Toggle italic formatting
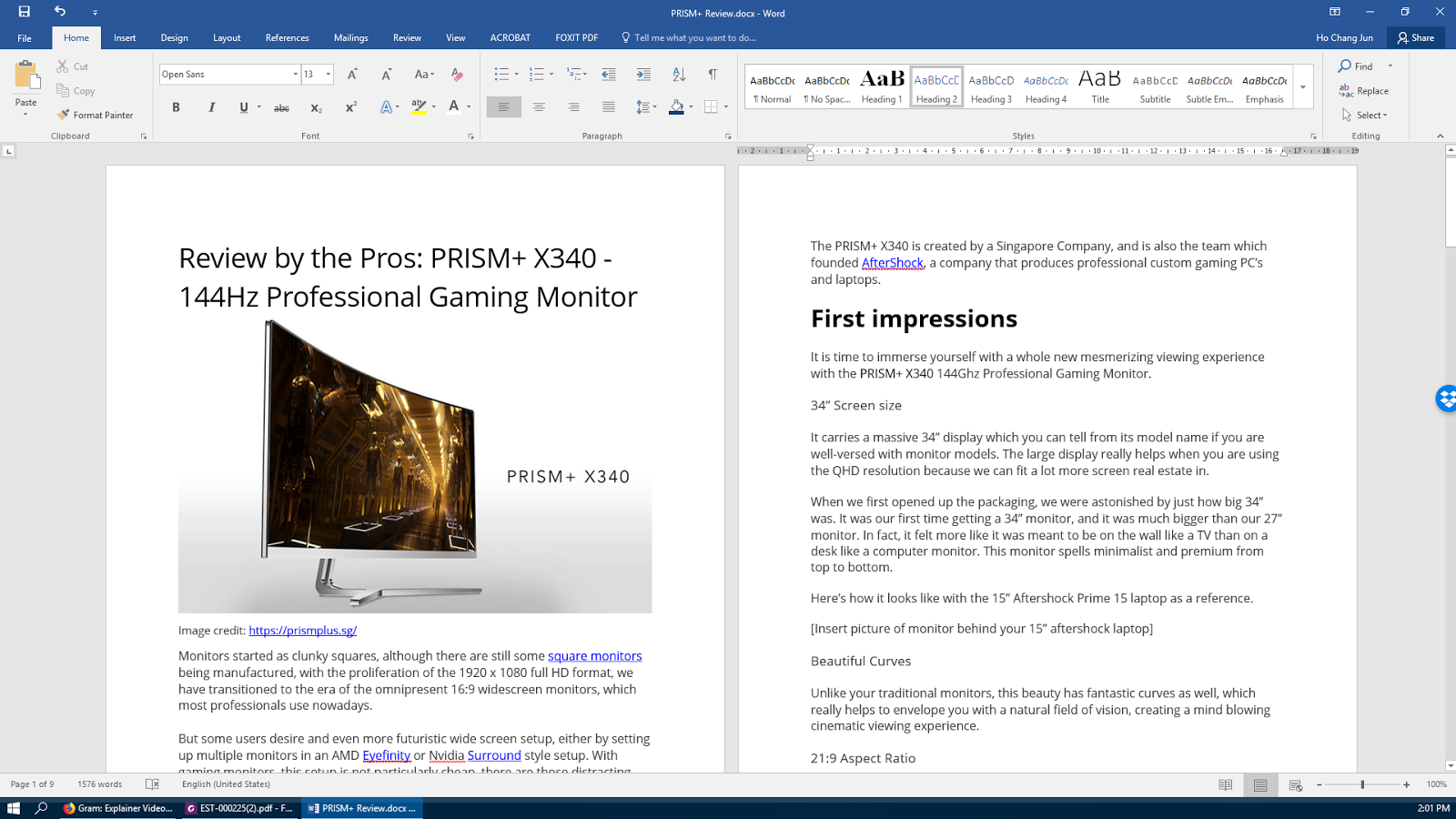 click(211, 107)
